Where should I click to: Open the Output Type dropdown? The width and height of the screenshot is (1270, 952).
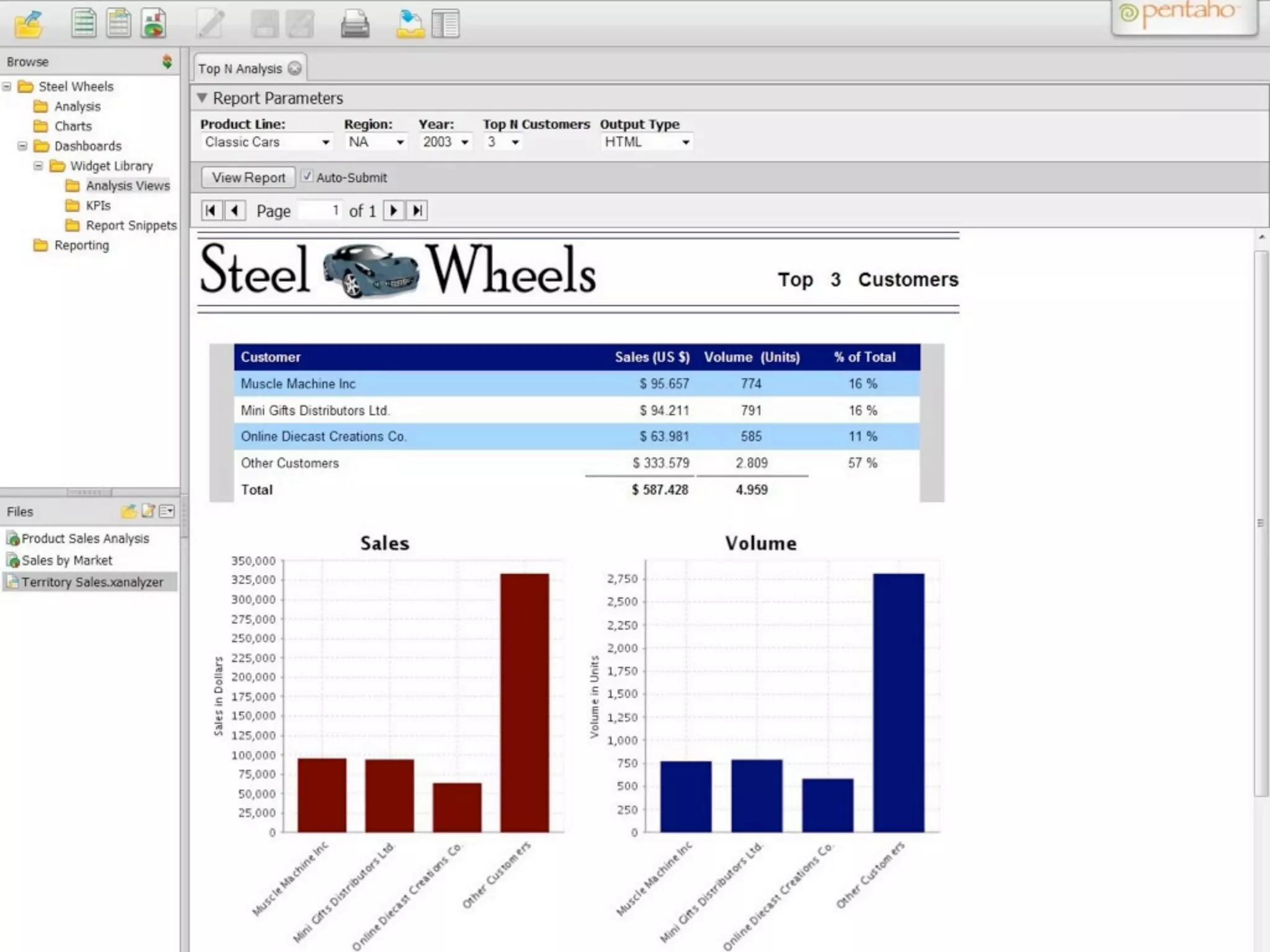pos(646,142)
